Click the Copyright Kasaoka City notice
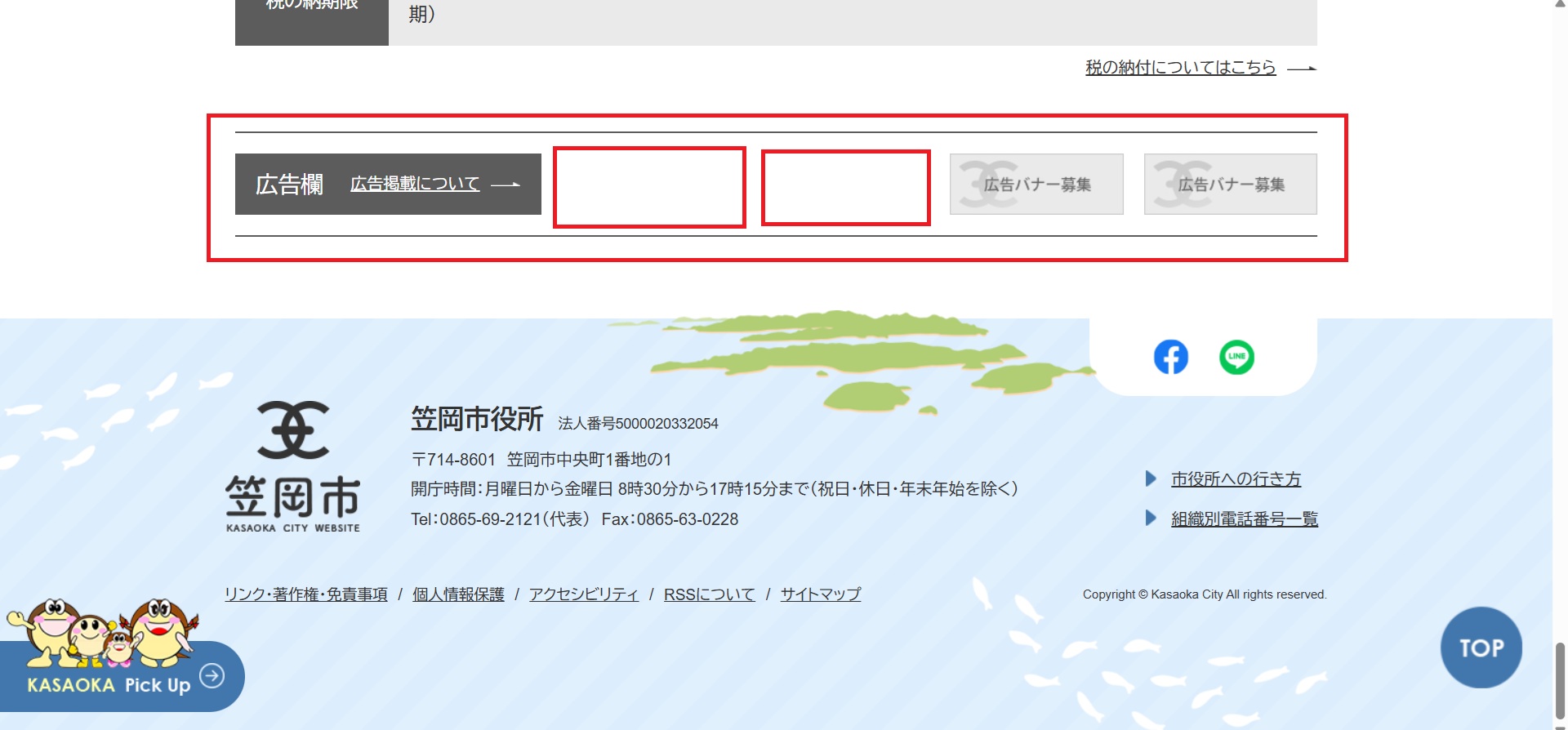 point(1205,594)
